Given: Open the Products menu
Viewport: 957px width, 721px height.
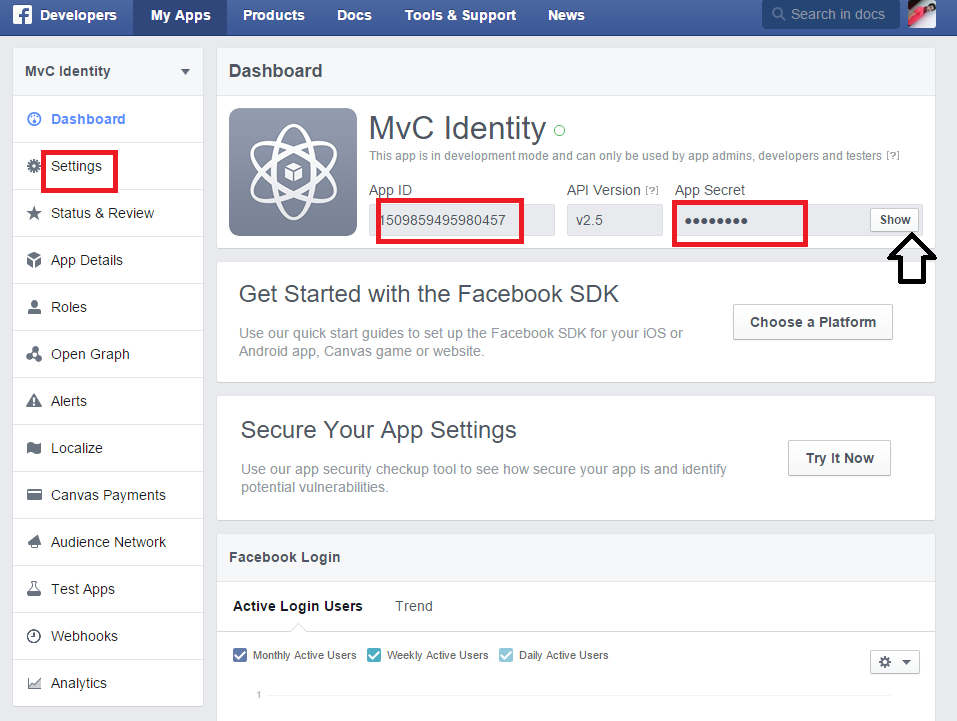Looking at the screenshot, I should [x=273, y=15].
